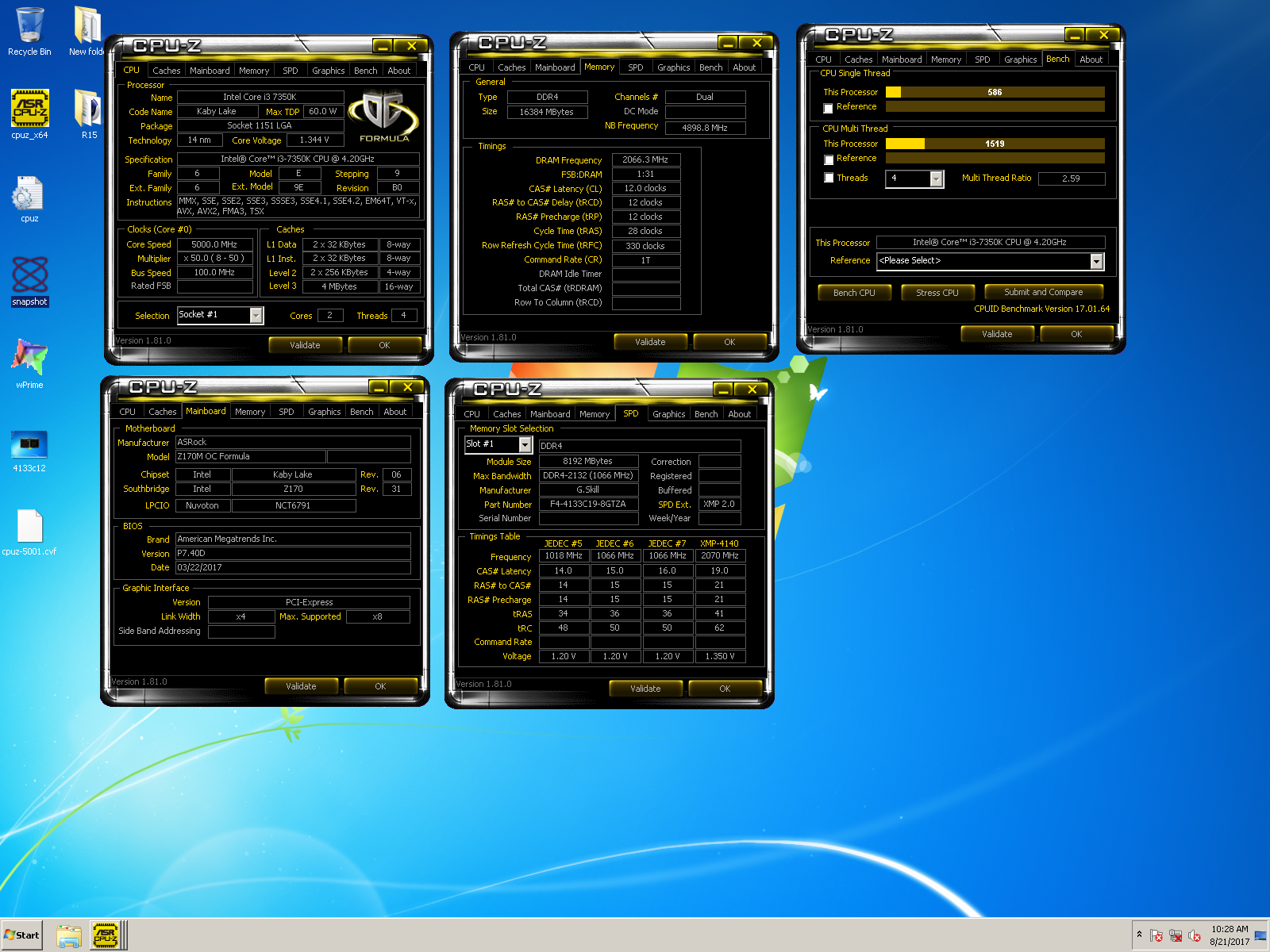Viewport: 1270px width, 952px height.
Task: Open Graphics tab in Memory window
Action: click(x=673, y=67)
